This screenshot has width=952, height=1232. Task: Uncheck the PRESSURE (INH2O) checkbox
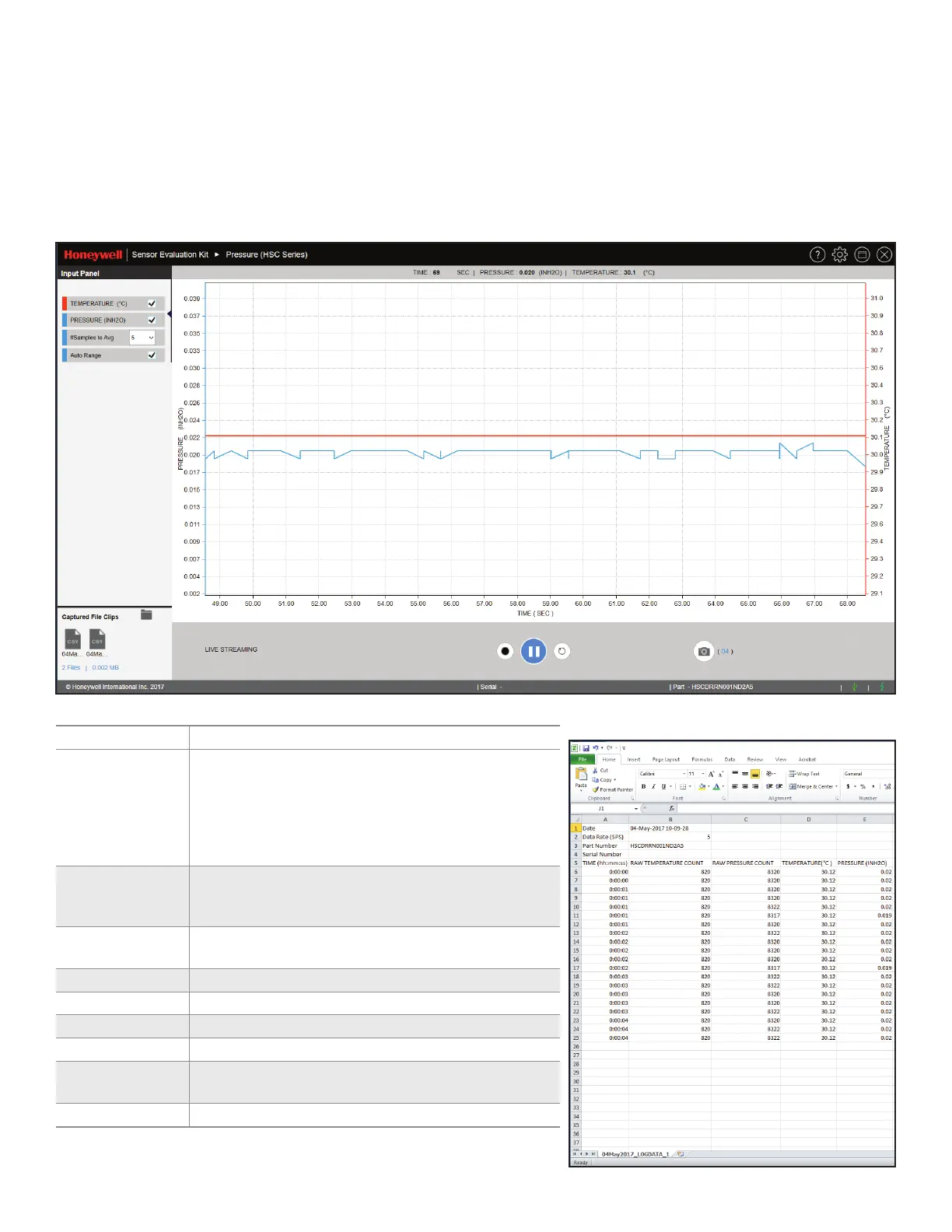pyautogui.click(x=152, y=320)
